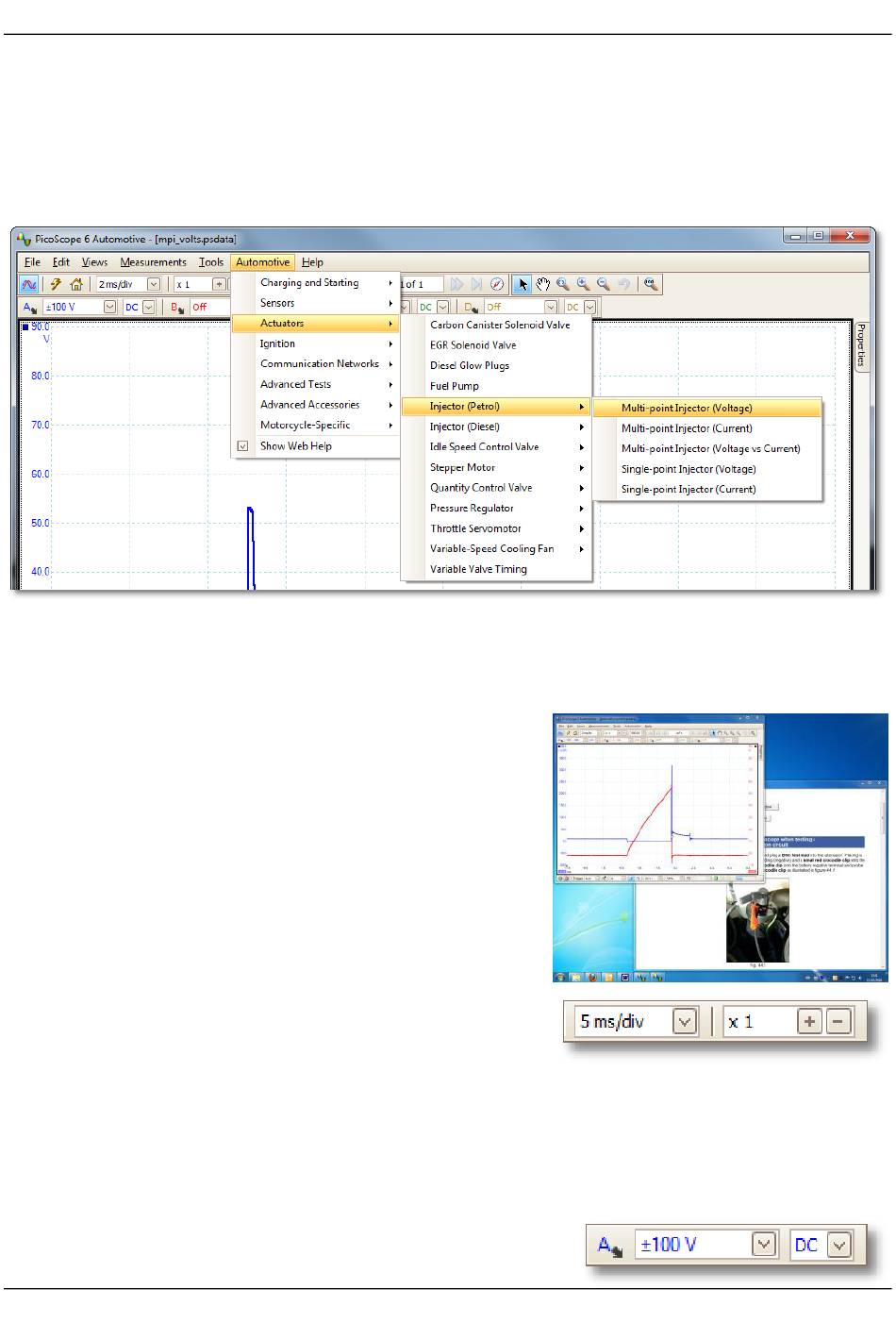The width and height of the screenshot is (896, 1323).
Task: Open Channel B Off range dropdown
Action: pyautogui.click(x=210, y=308)
